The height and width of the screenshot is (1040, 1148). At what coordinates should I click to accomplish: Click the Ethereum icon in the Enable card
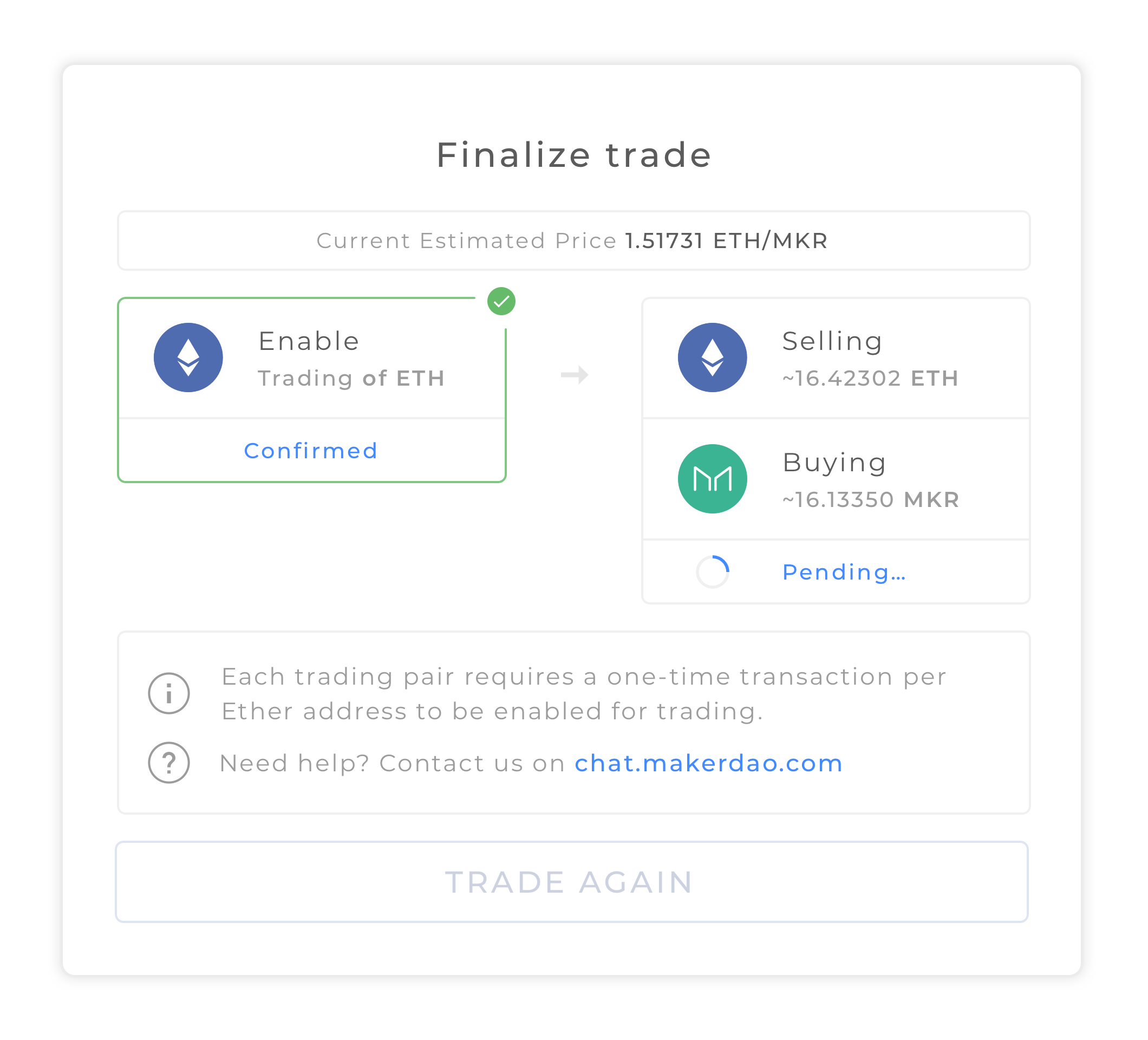pyautogui.click(x=188, y=357)
